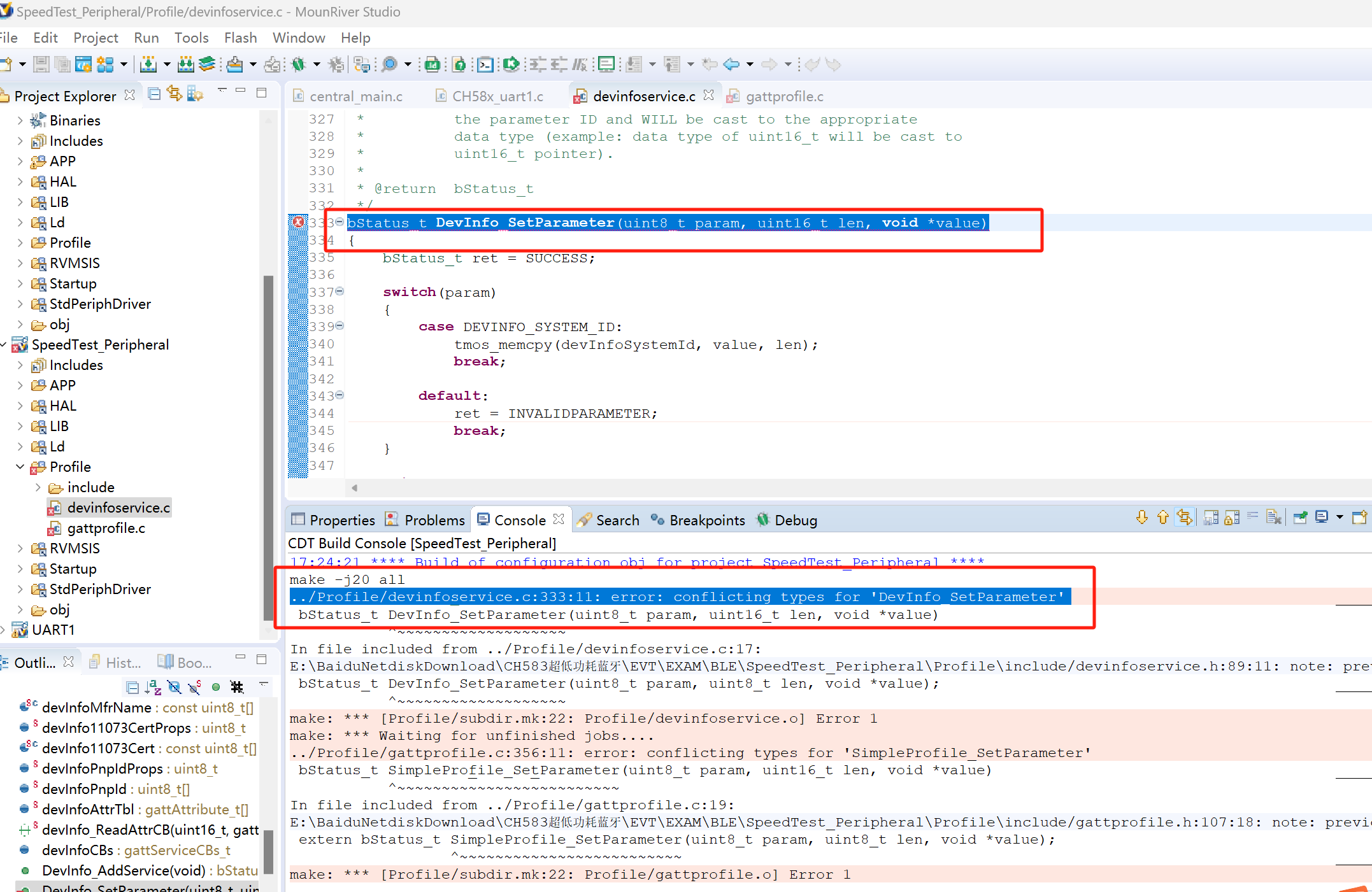Click Collapse All in Project Explorer

(x=154, y=94)
